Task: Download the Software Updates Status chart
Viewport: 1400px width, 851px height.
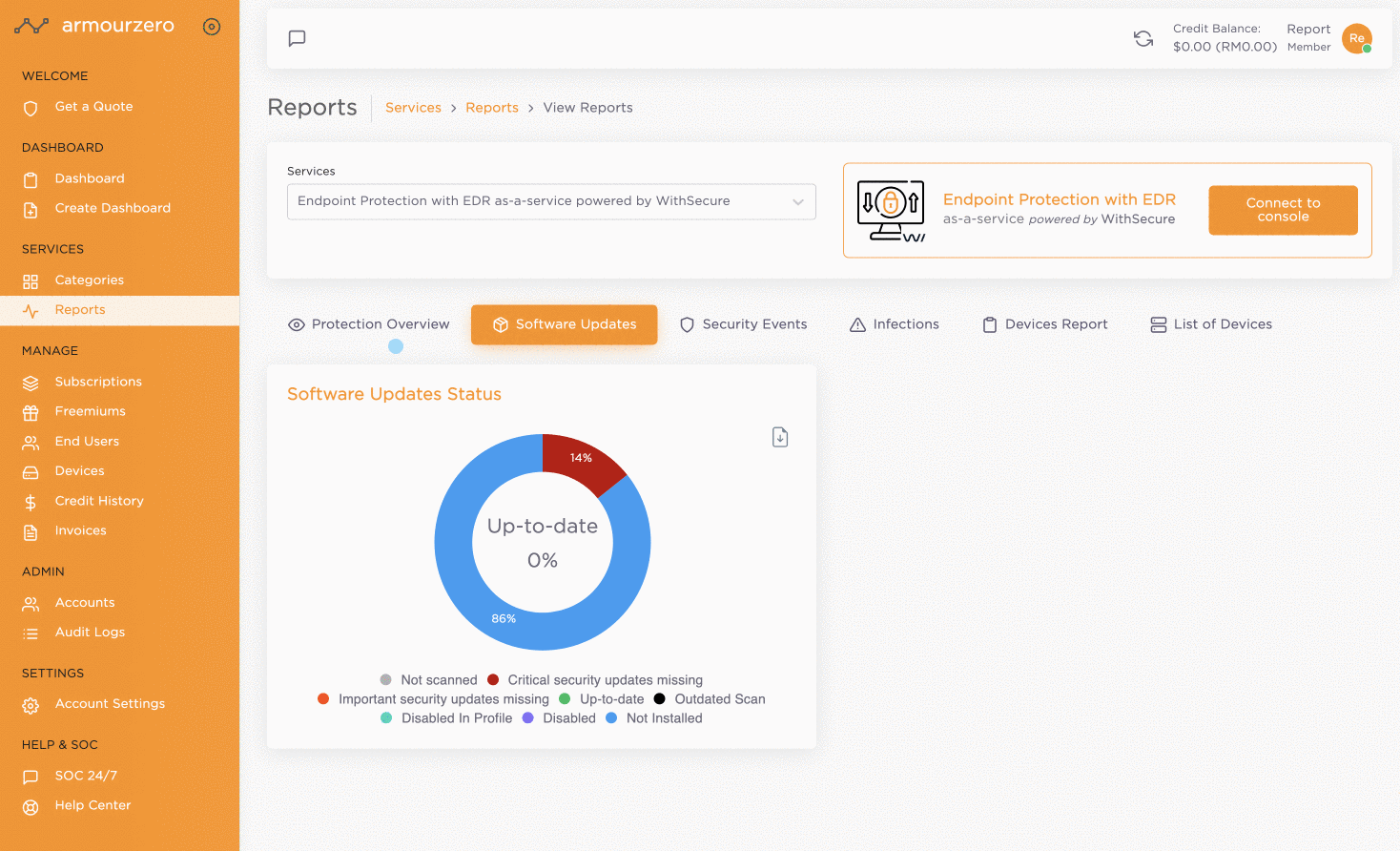Action: point(780,437)
